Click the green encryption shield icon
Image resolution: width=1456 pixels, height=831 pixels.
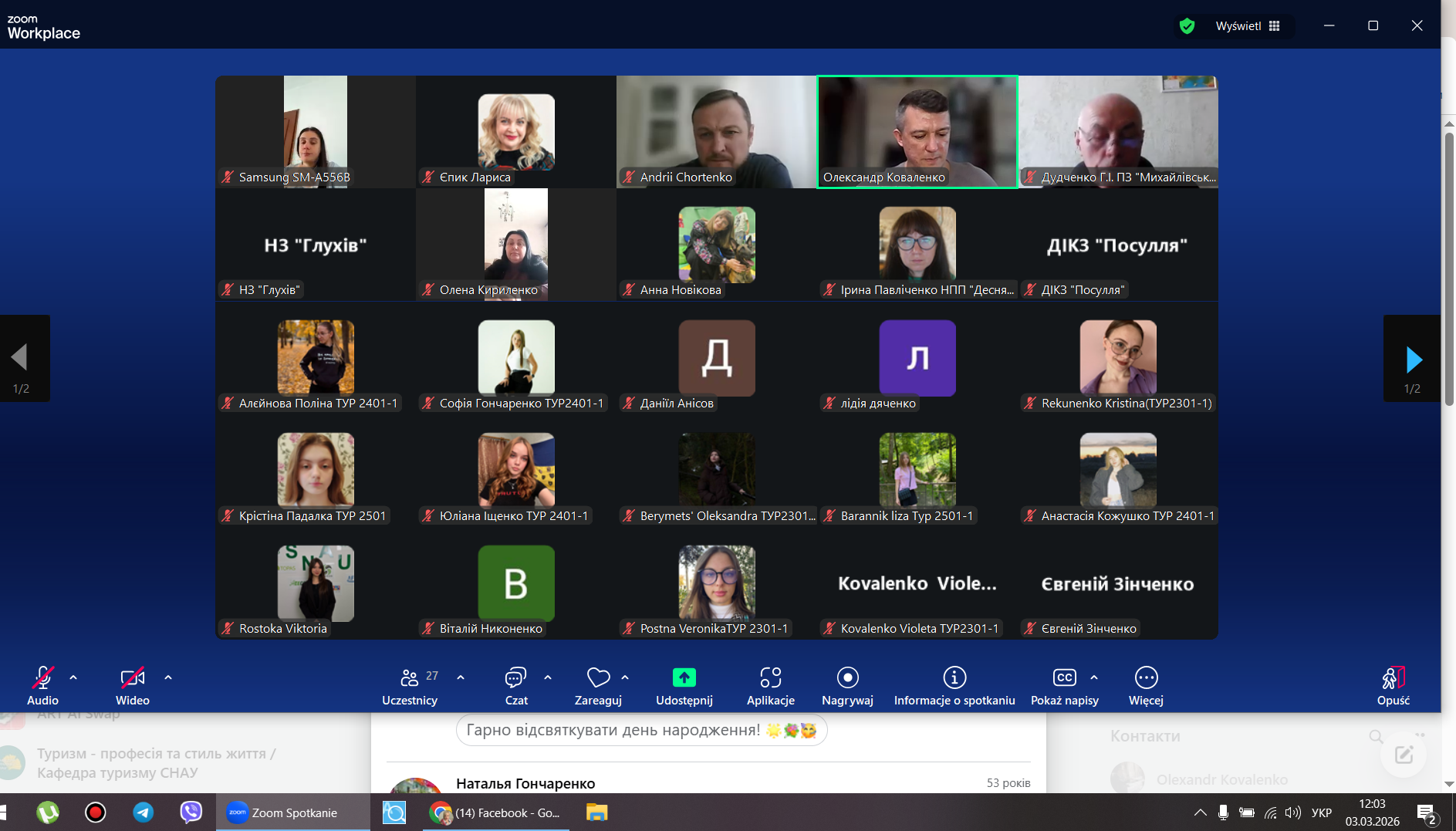1187,26
